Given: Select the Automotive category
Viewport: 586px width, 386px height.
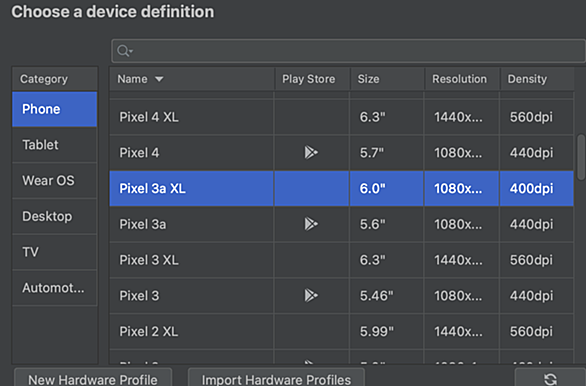Looking at the screenshot, I should click(55, 288).
